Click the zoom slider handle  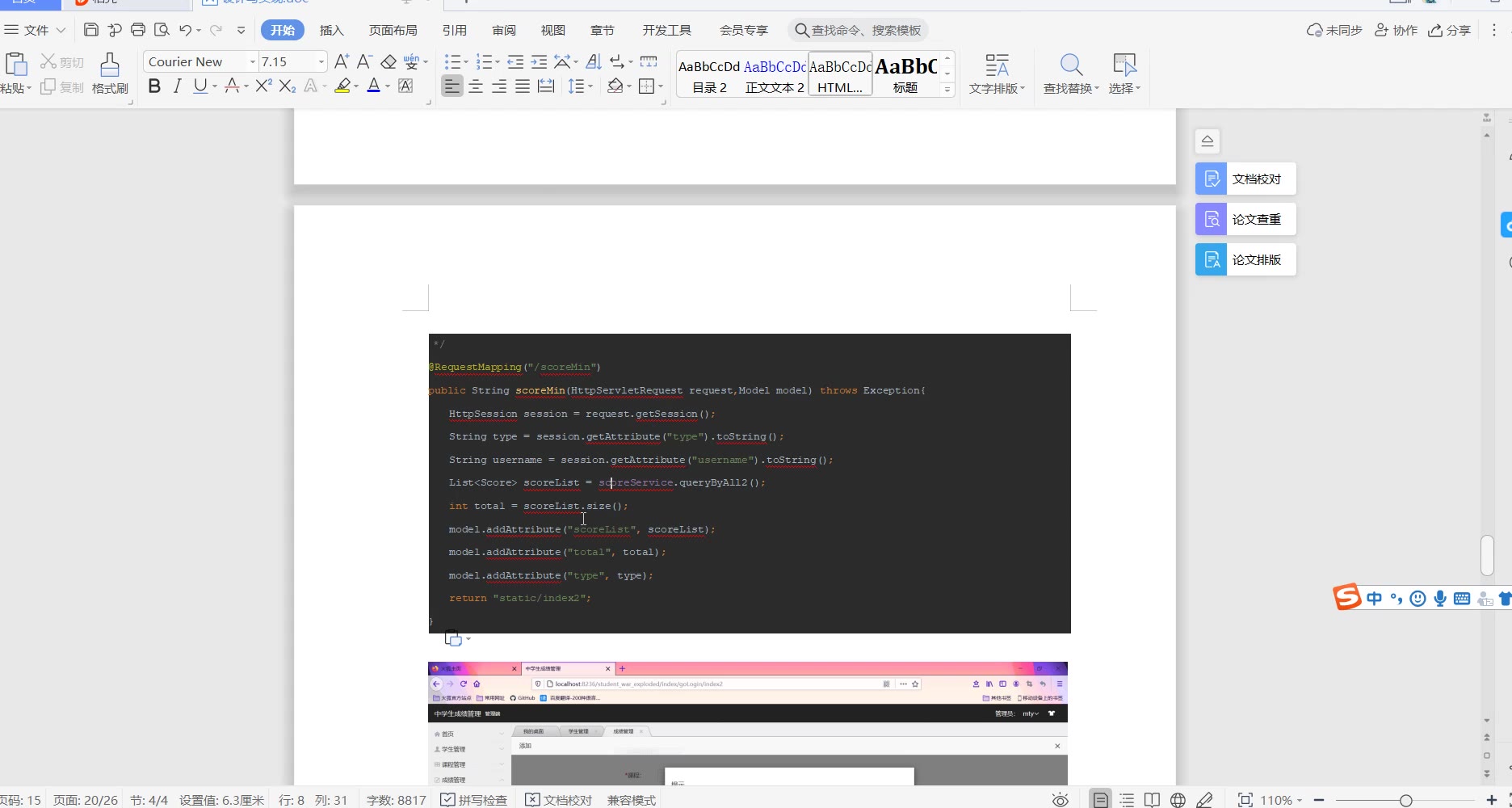pyautogui.click(x=1405, y=800)
